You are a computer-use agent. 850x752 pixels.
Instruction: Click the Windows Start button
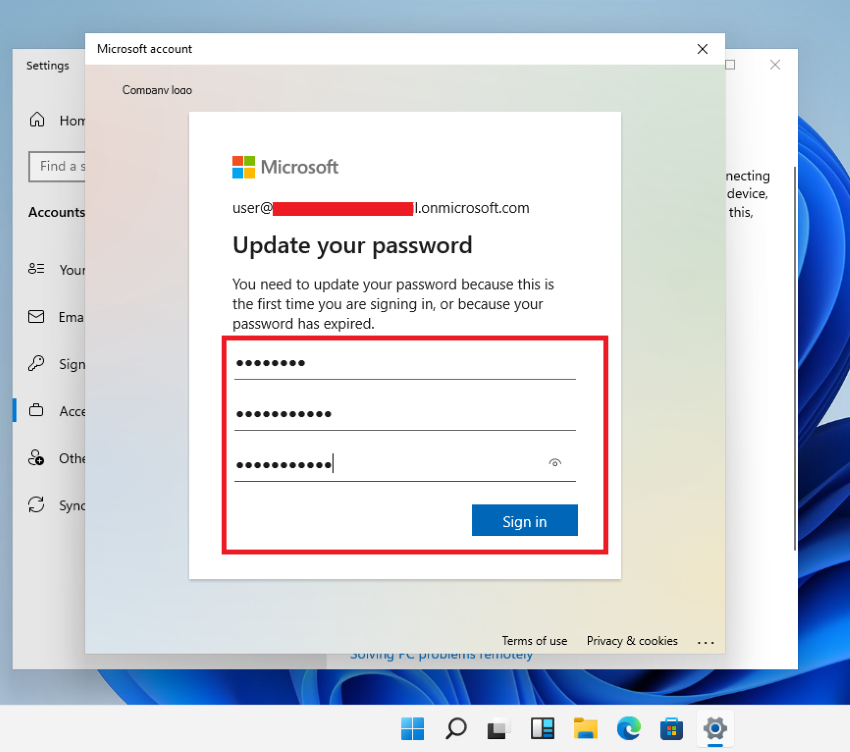click(x=411, y=728)
